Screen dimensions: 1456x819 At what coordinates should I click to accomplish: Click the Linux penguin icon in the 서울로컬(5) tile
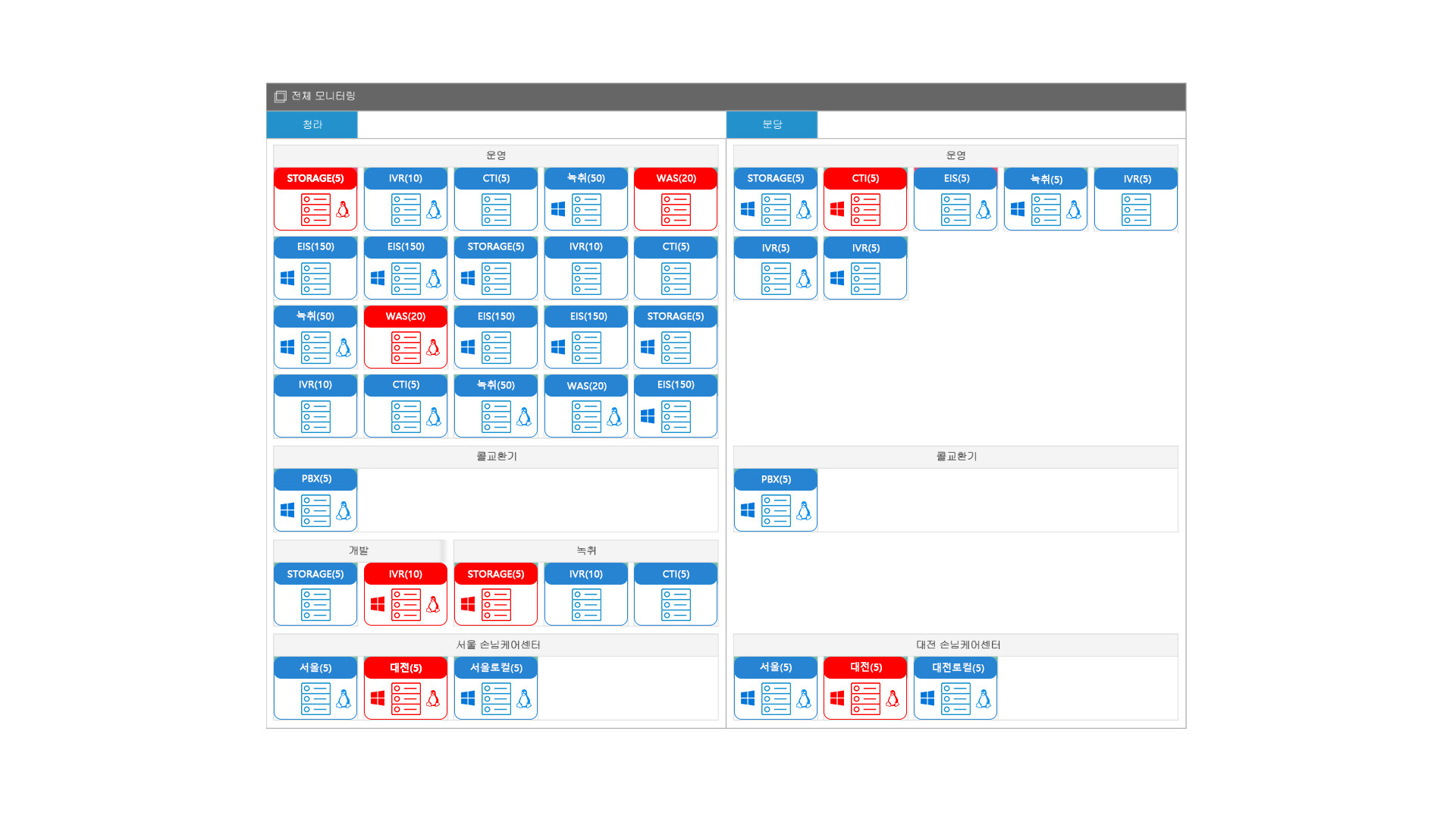[524, 698]
